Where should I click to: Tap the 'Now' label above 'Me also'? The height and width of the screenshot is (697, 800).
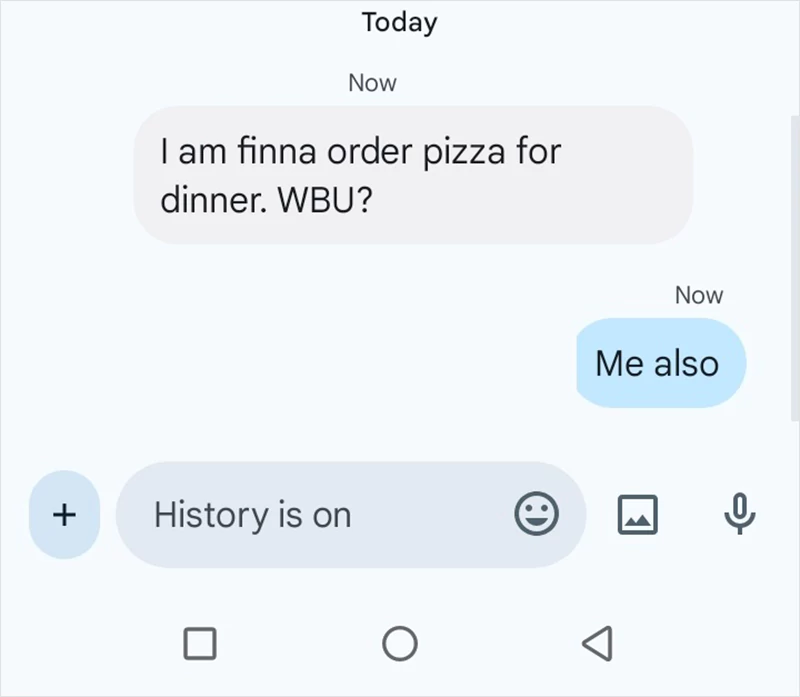coord(699,294)
